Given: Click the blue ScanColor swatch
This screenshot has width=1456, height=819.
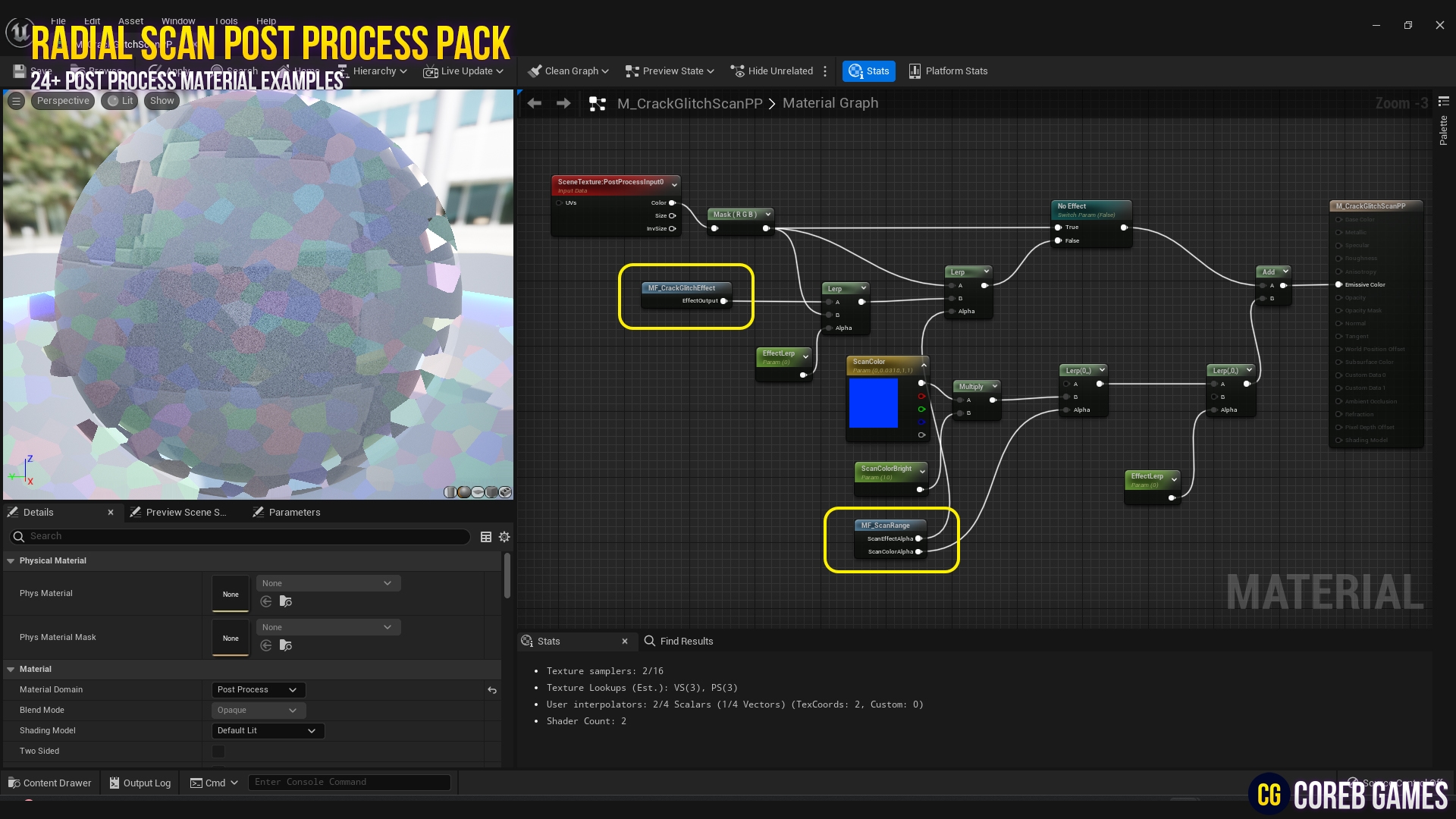Looking at the screenshot, I should [873, 403].
